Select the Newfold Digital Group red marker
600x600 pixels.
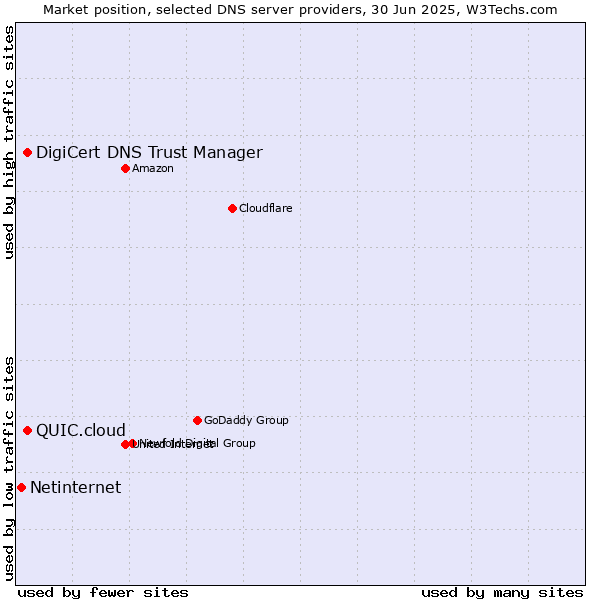[133, 443]
